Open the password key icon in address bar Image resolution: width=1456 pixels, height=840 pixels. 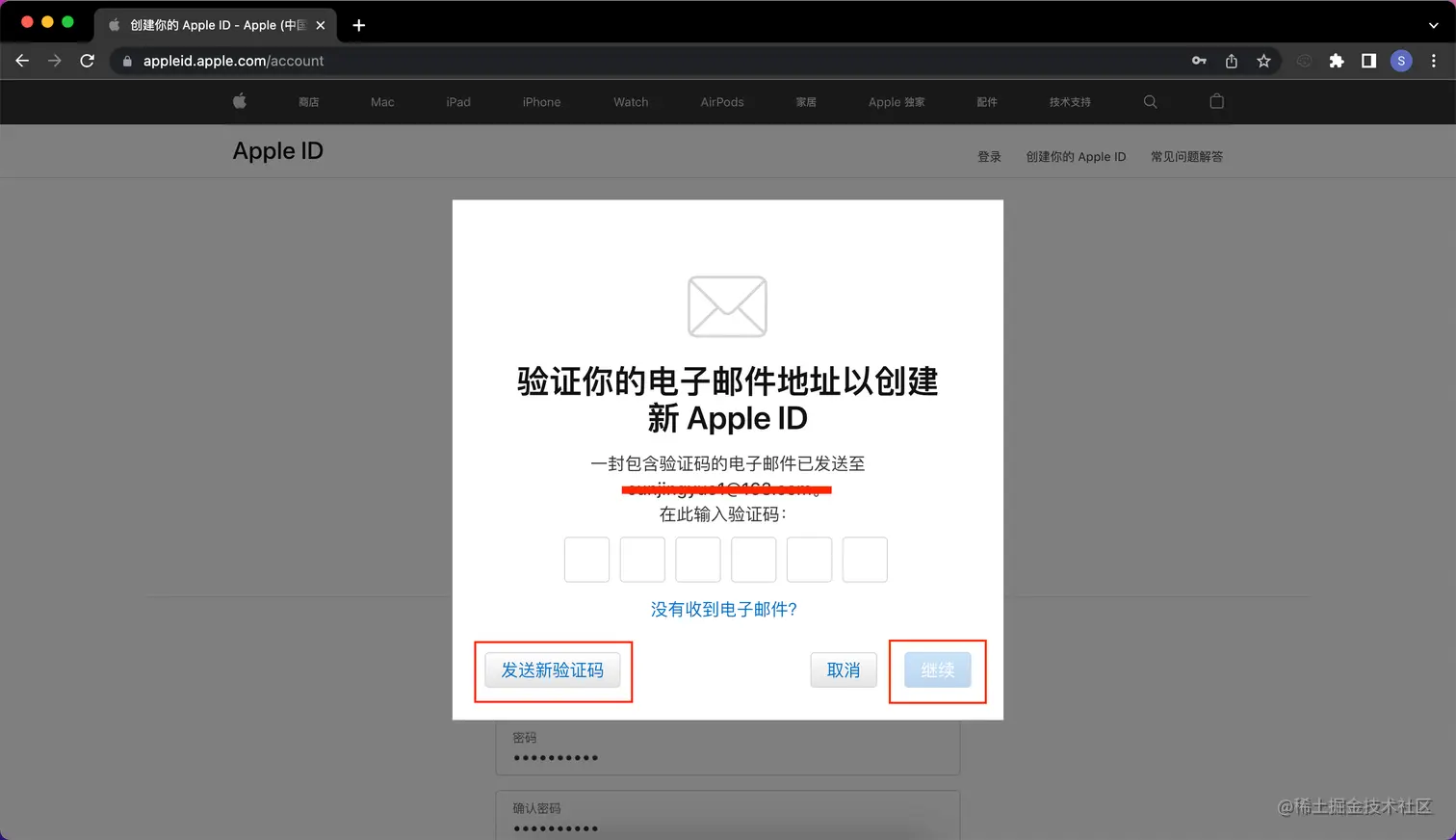pyautogui.click(x=1199, y=61)
